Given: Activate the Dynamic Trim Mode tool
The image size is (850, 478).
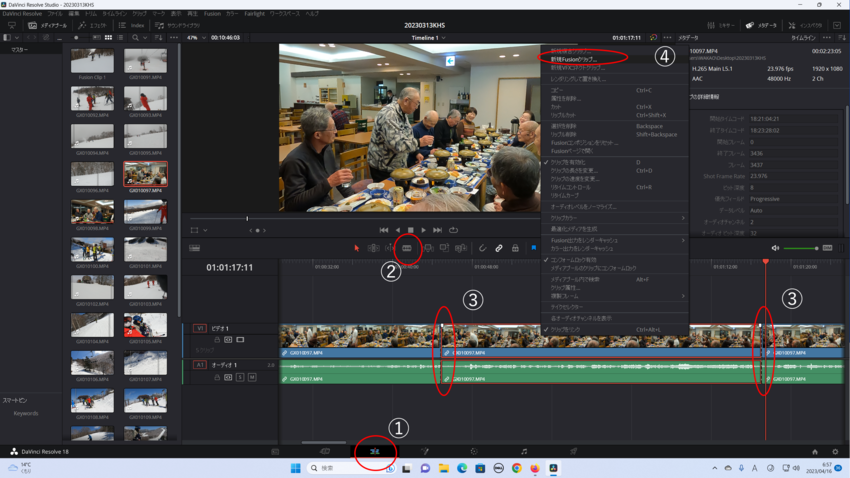Looking at the screenshot, I should coord(390,248).
